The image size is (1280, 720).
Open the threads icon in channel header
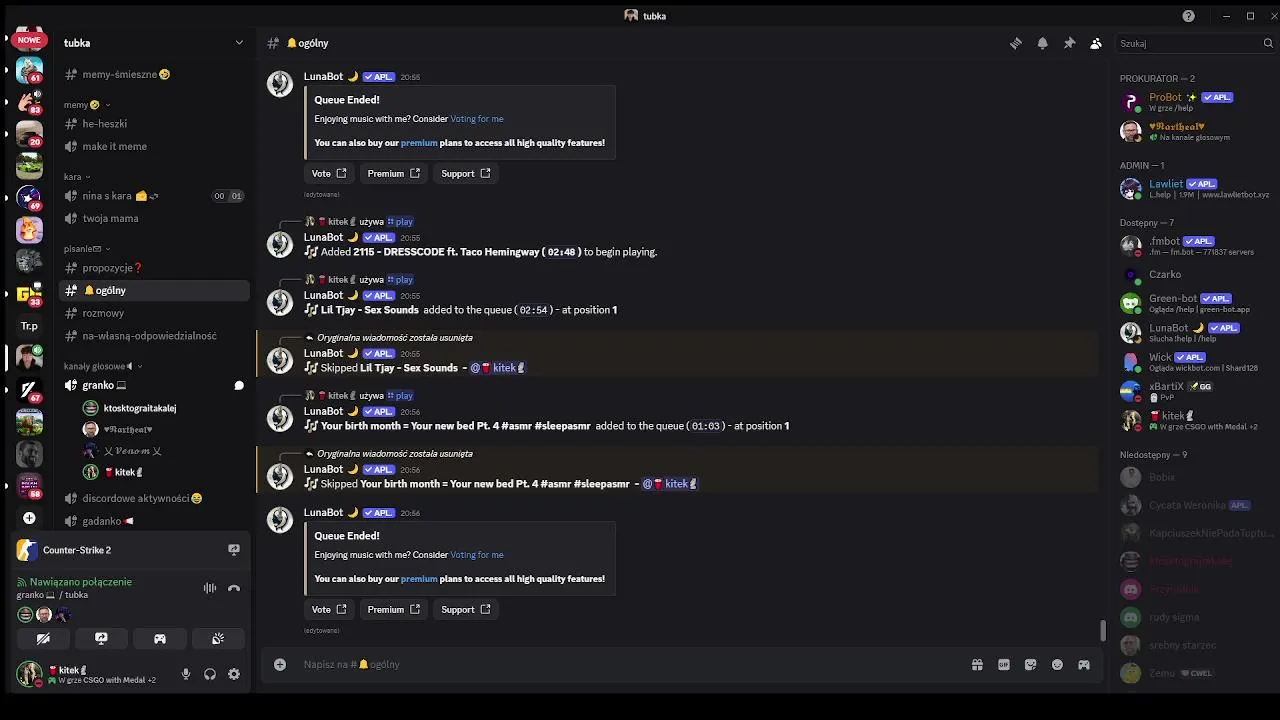click(1016, 44)
